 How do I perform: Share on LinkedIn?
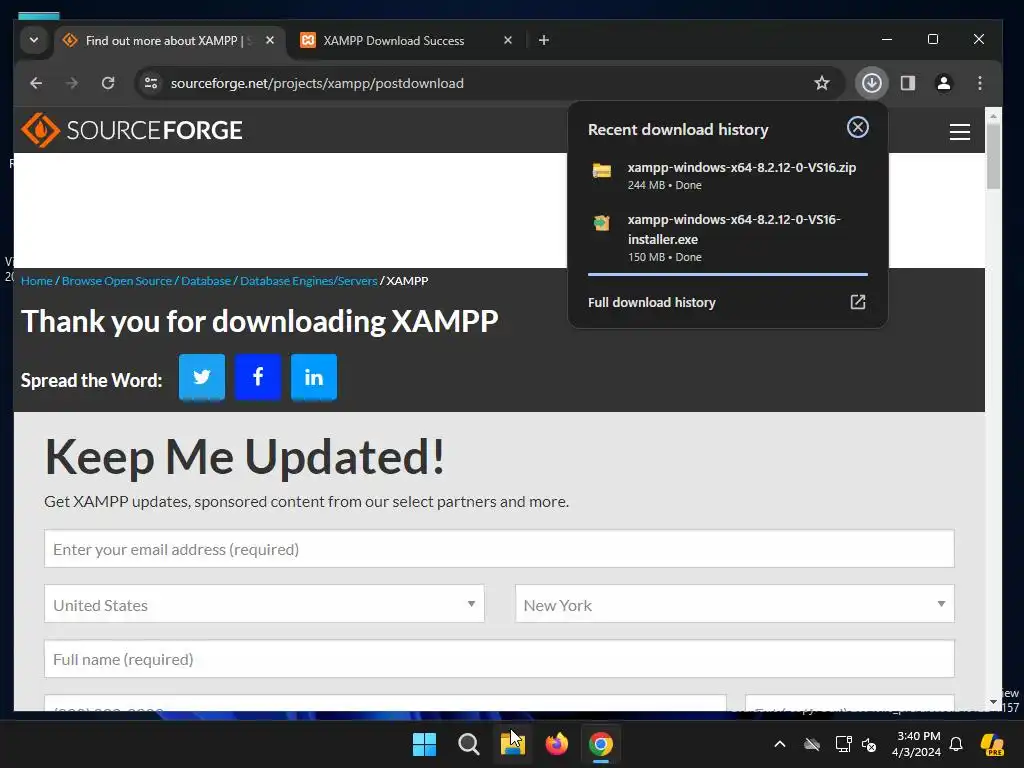314,377
